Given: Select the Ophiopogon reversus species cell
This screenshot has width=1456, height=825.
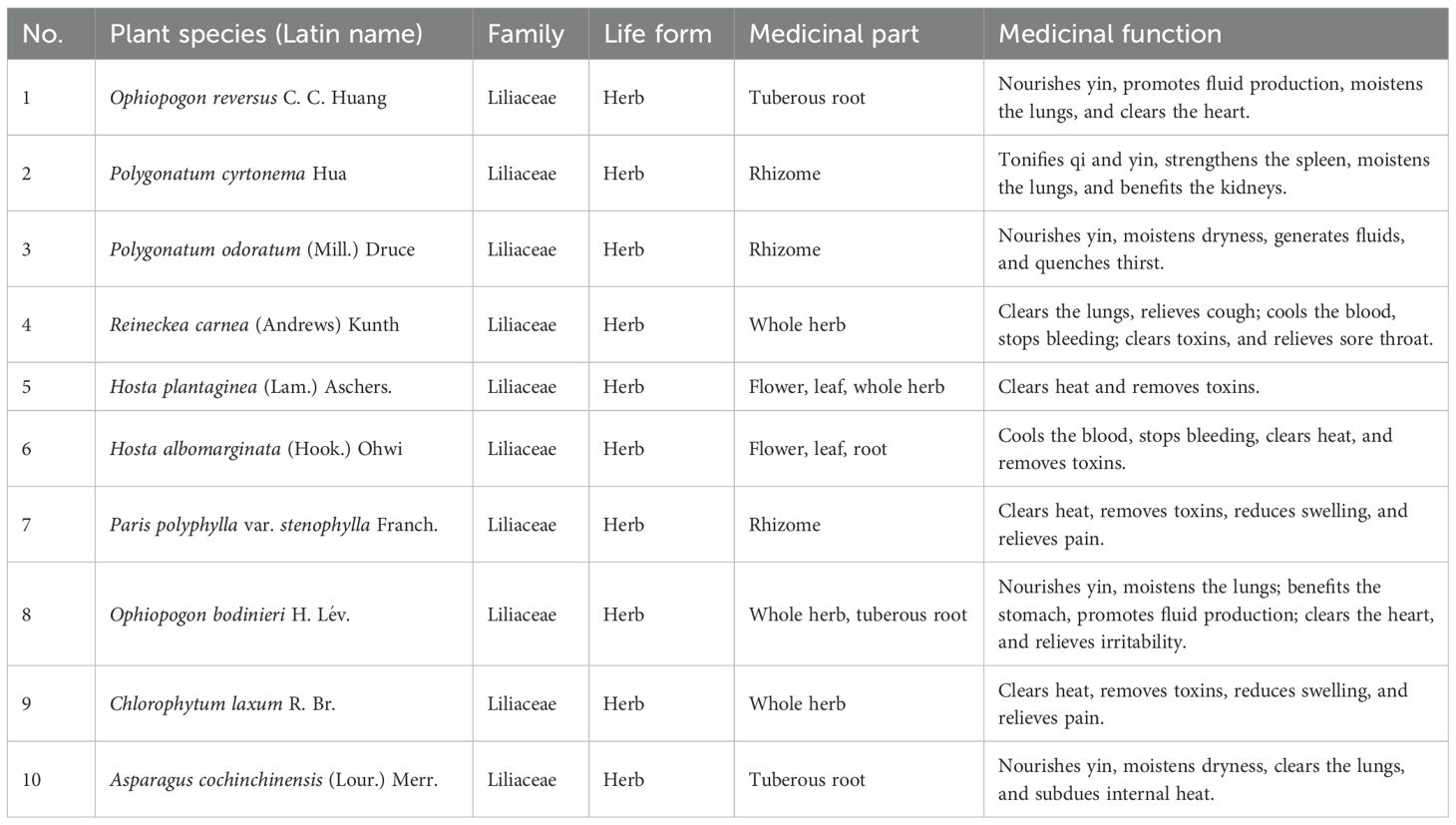Looking at the screenshot, I should point(248,98).
